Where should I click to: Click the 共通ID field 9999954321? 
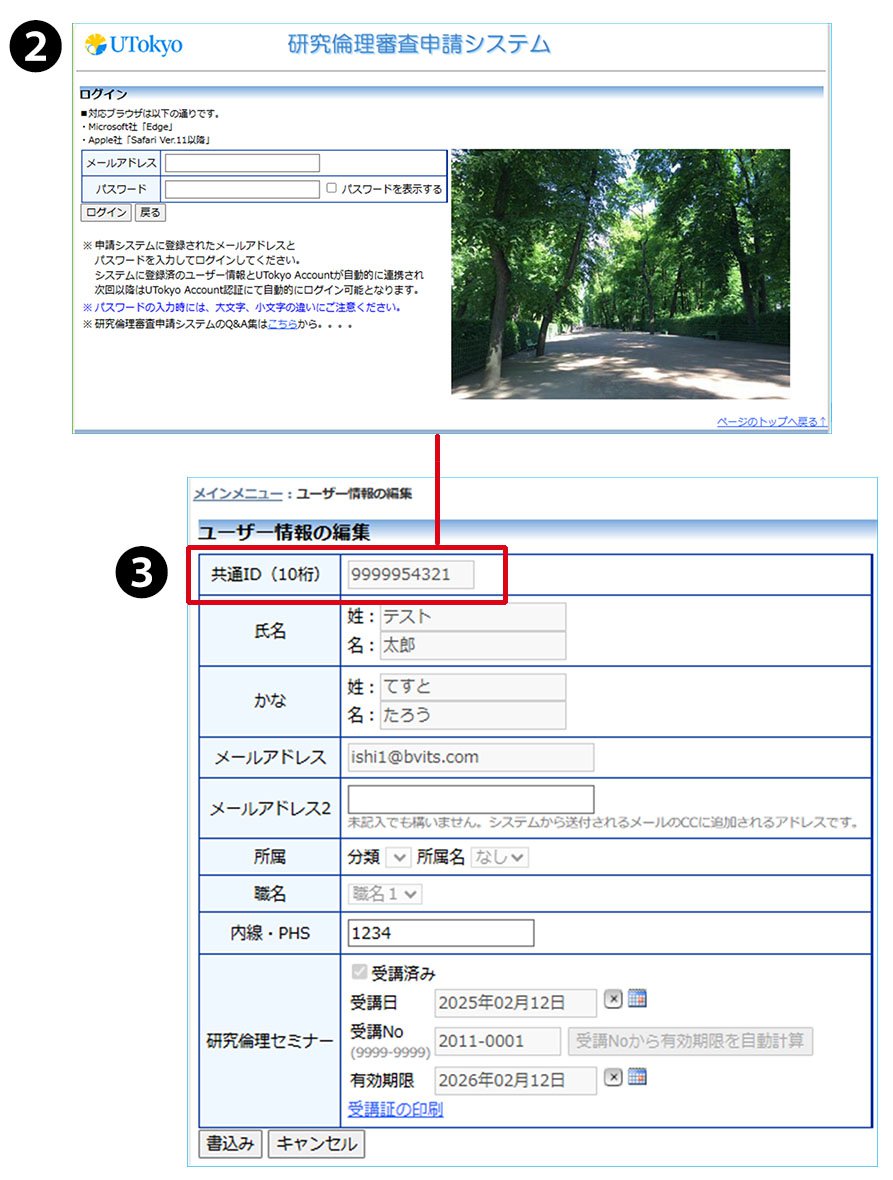pos(411,575)
